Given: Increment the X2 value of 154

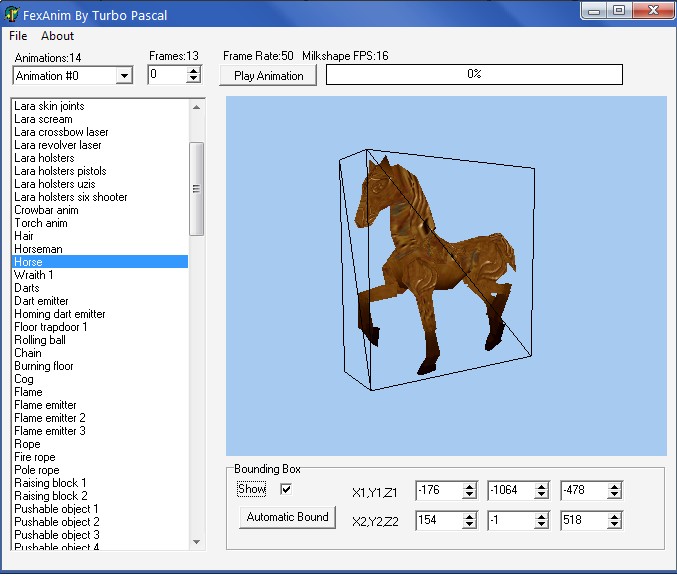Looking at the screenshot, I should [x=470, y=516].
